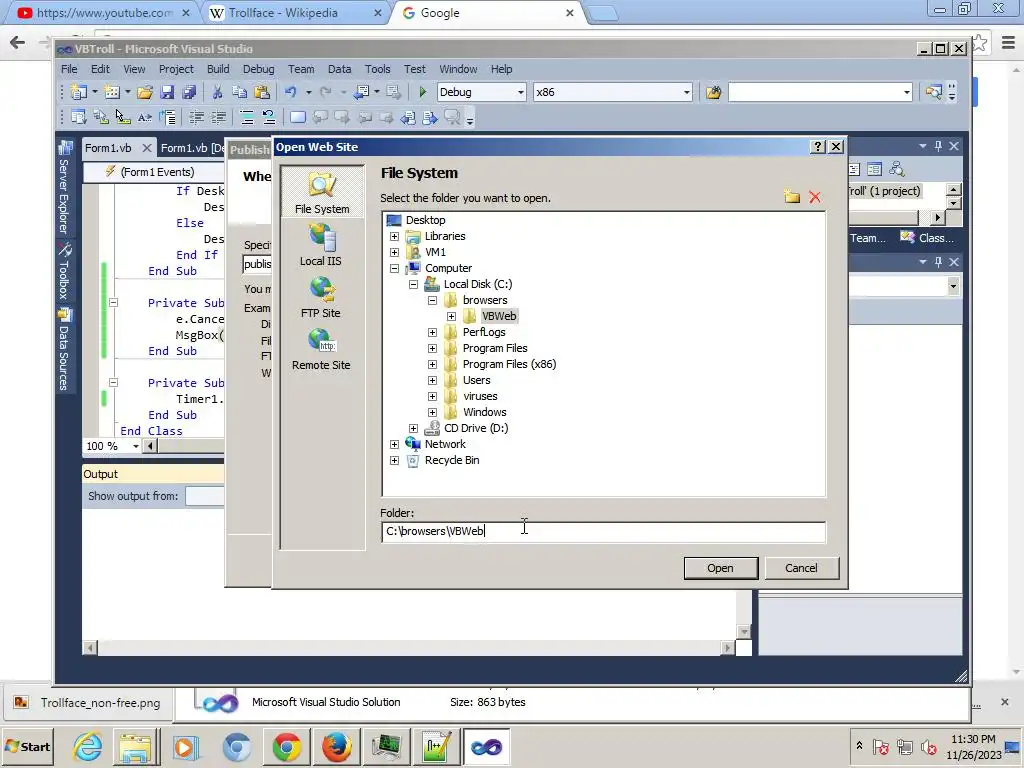Expand the CD Drive (D:) node

413,428
